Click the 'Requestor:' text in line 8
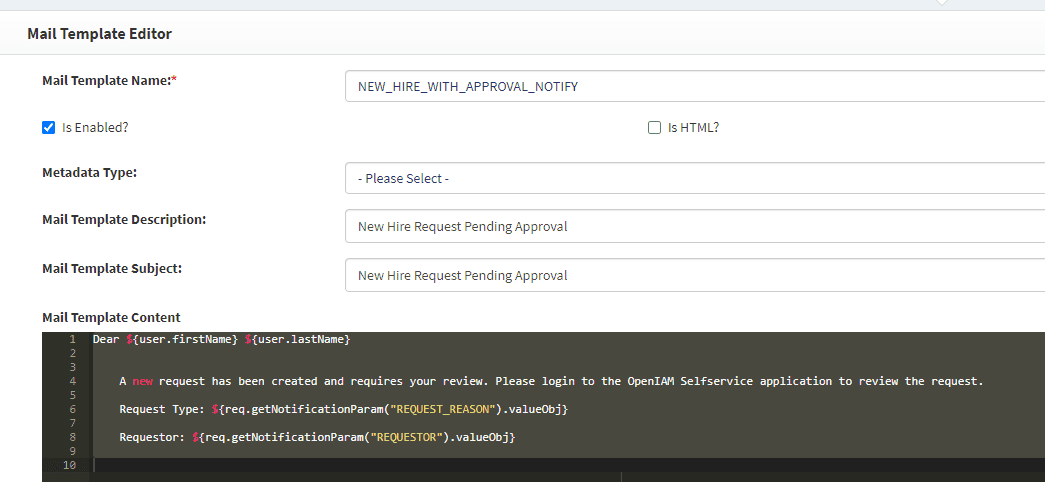Viewport: 1045px width, 482px height. [152, 438]
